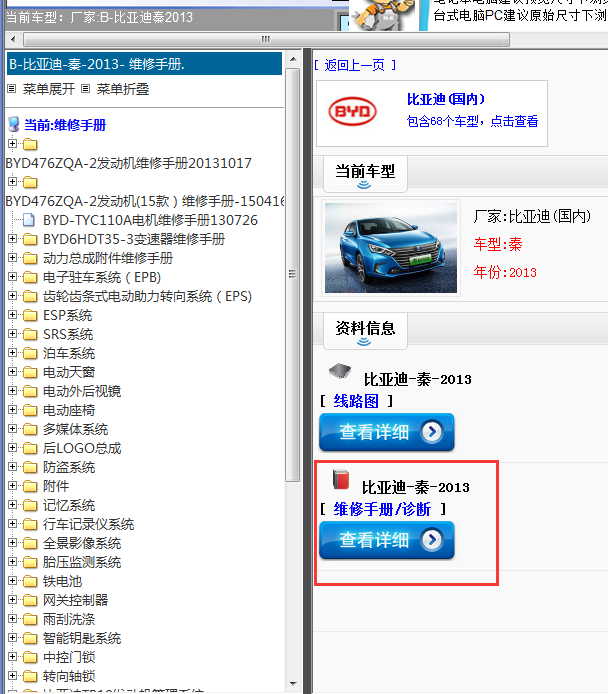Click 菜单展开 to expand all menus
The width and height of the screenshot is (608, 694).
pos(49,89)
